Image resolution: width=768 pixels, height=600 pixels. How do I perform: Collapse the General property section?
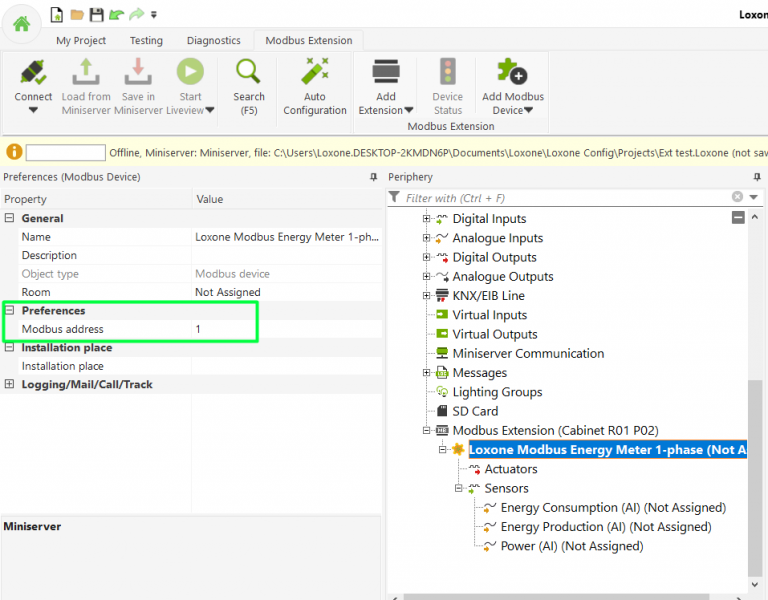point(10,218)
